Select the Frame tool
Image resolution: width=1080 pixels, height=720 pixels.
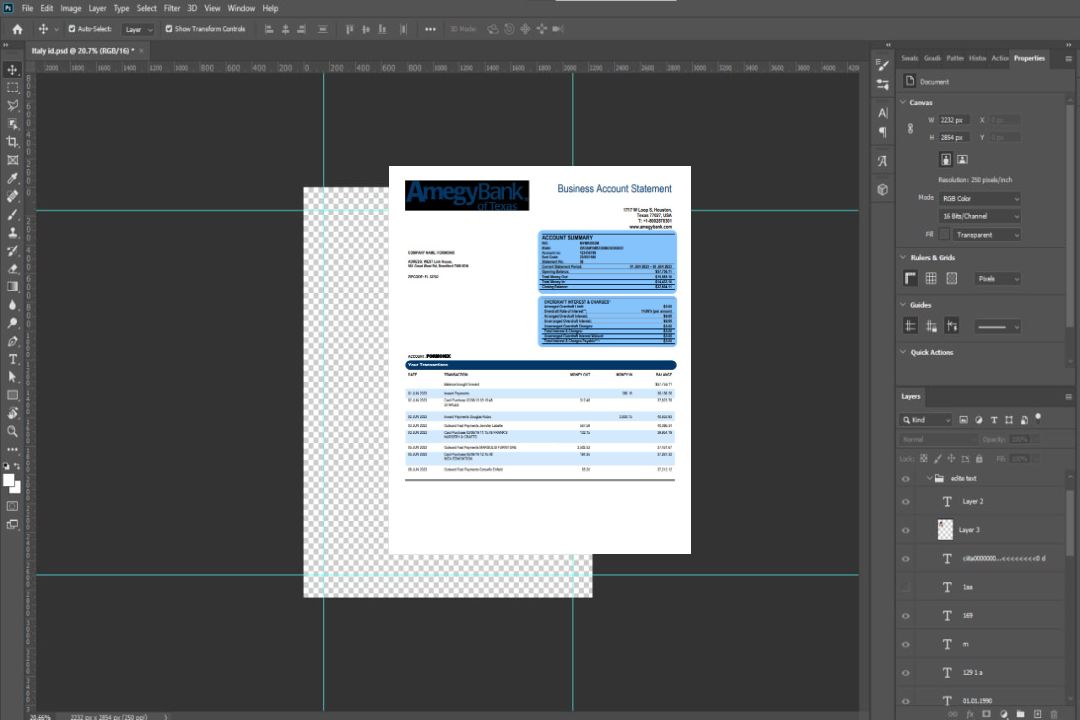click(12, 160)
